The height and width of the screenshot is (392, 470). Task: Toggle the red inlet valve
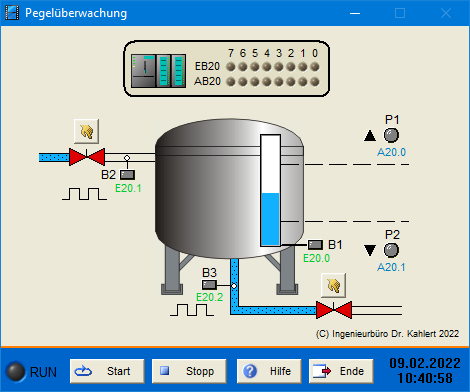87,157
